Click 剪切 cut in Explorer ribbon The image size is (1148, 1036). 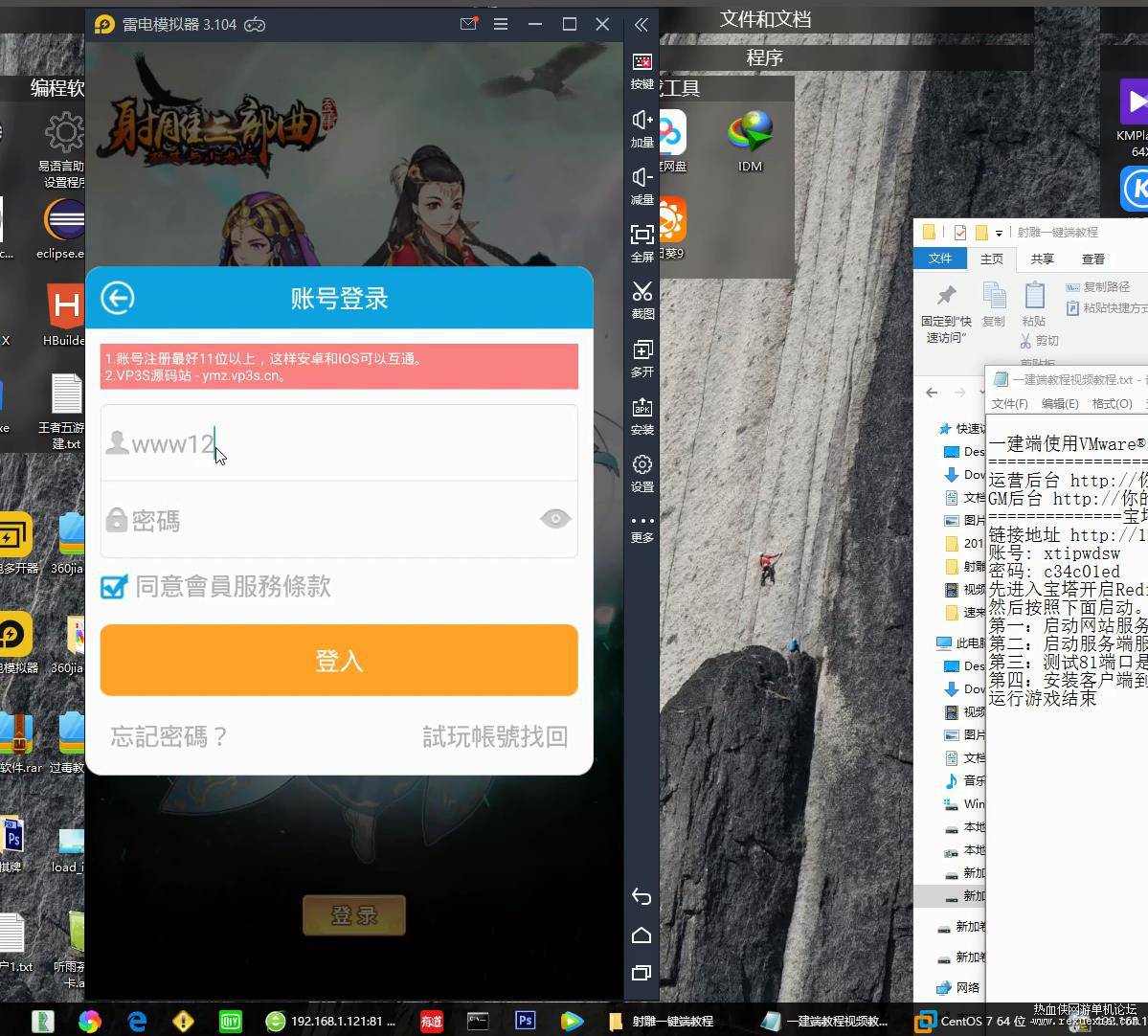[1040, 341]
